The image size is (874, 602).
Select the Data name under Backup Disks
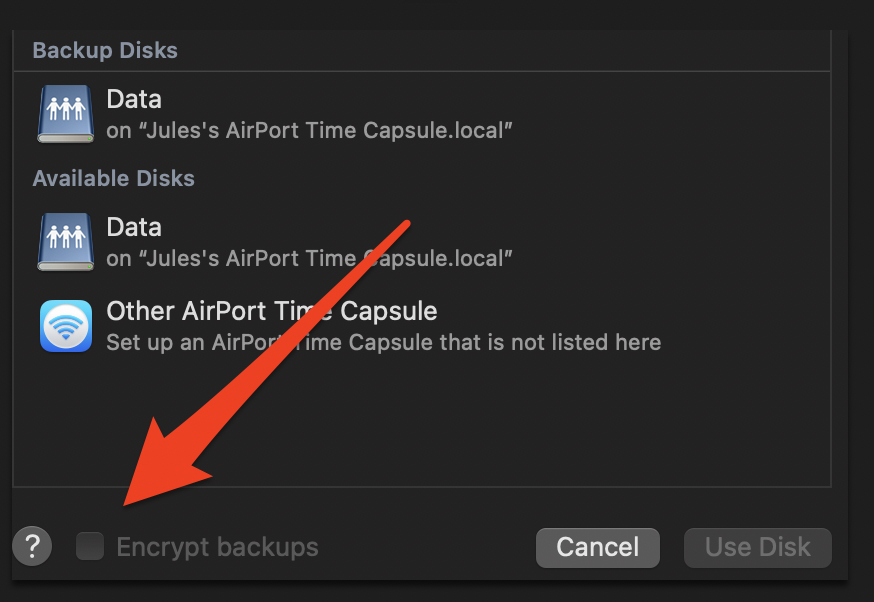coord(134,99)
